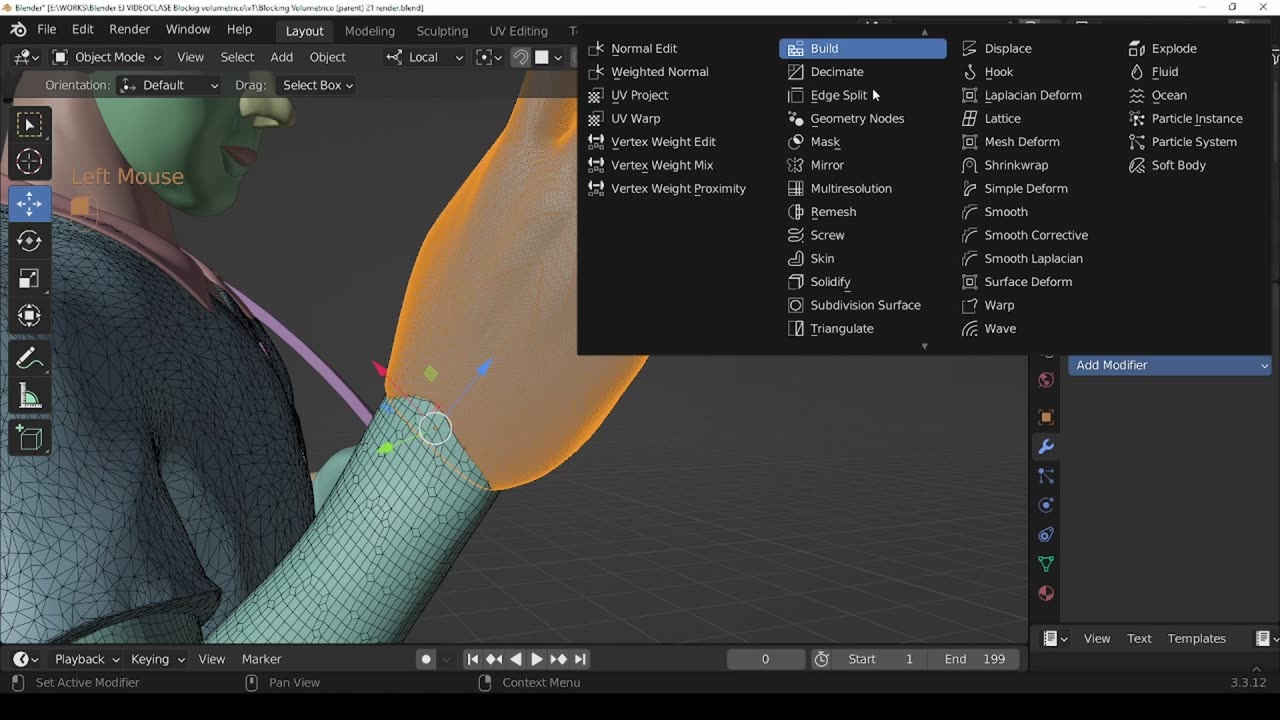Open the Keying popover in timeline
The height and width of the screenshot is (720, 1280).
coord(158,659)
